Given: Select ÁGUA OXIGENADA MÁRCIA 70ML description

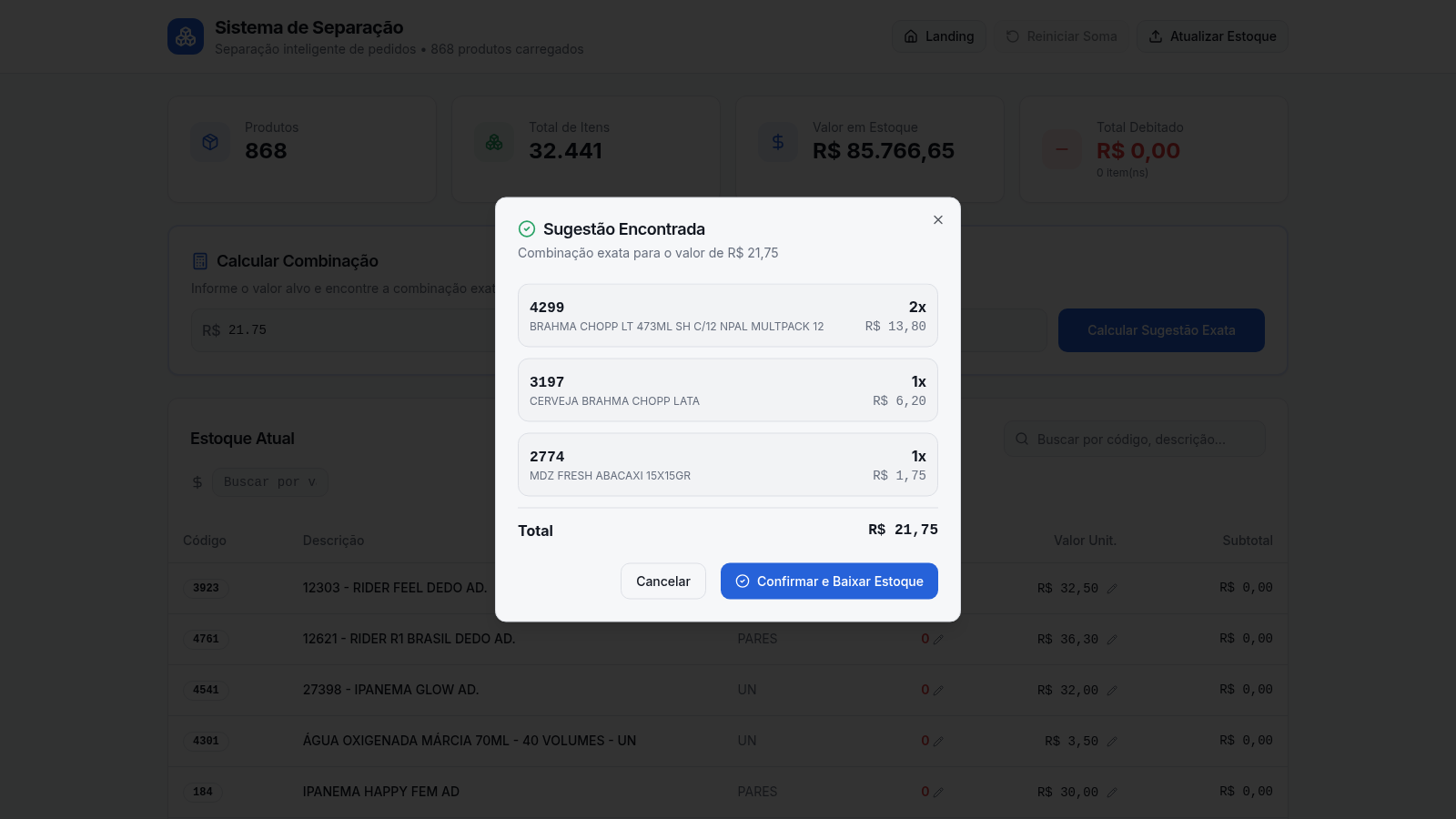Looking at the screenshot, I should coord(470,741).
